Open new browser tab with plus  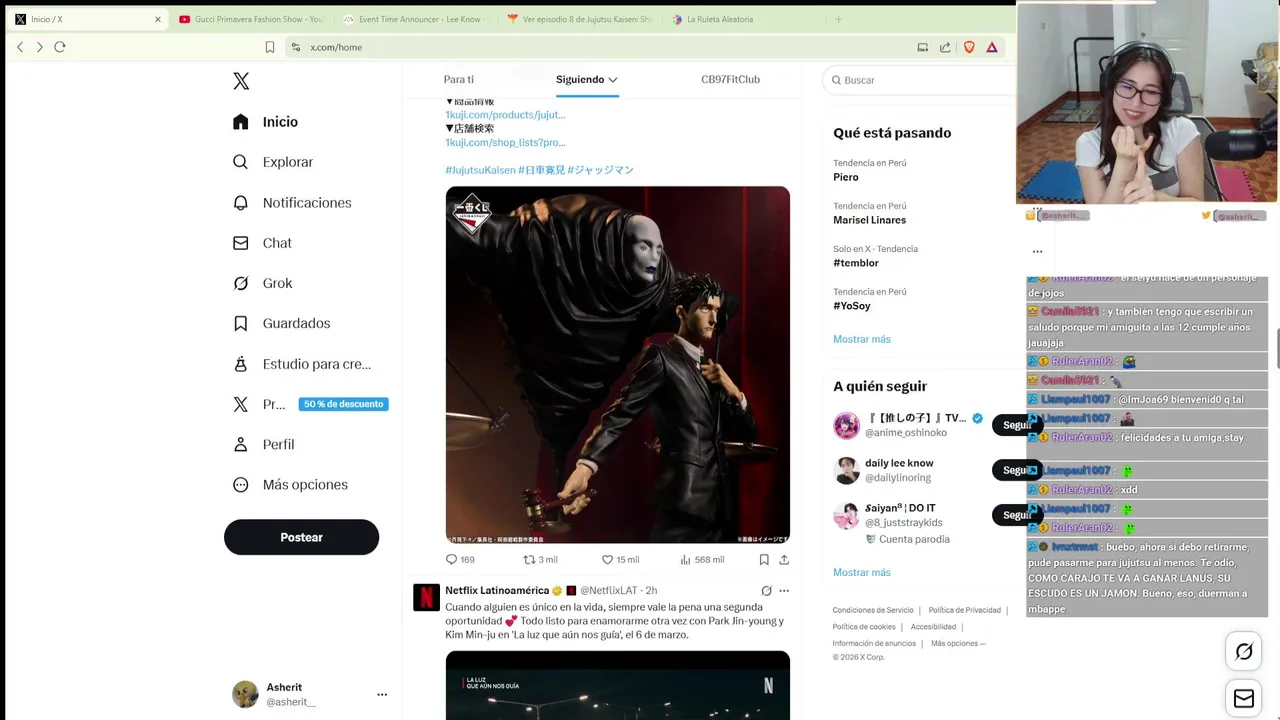(838, 19)
